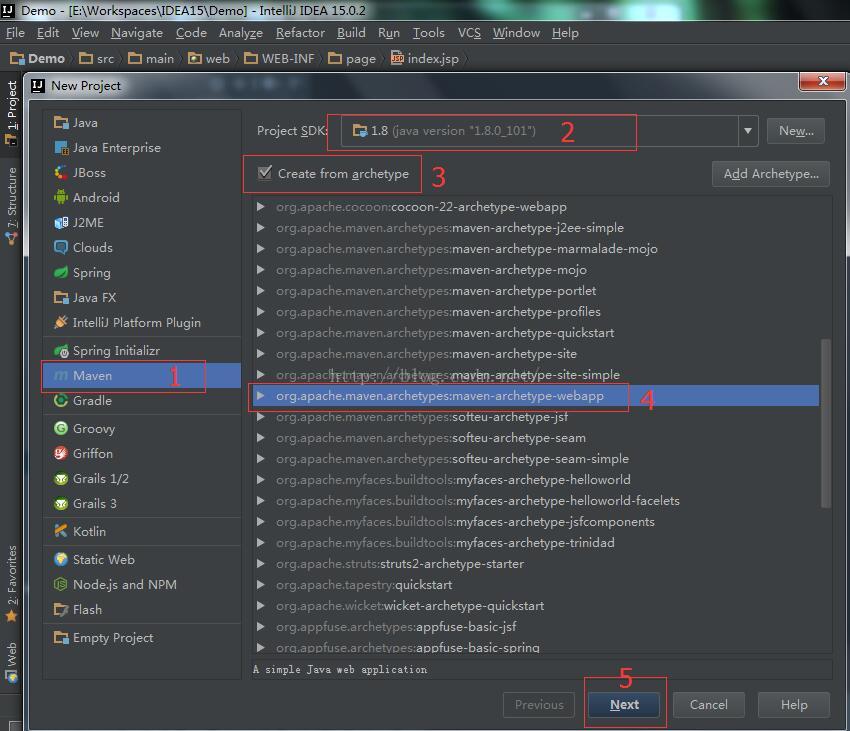Expand maven-archetype-j2ee-simple node
The image size is (850, 731).
[261, 228]
